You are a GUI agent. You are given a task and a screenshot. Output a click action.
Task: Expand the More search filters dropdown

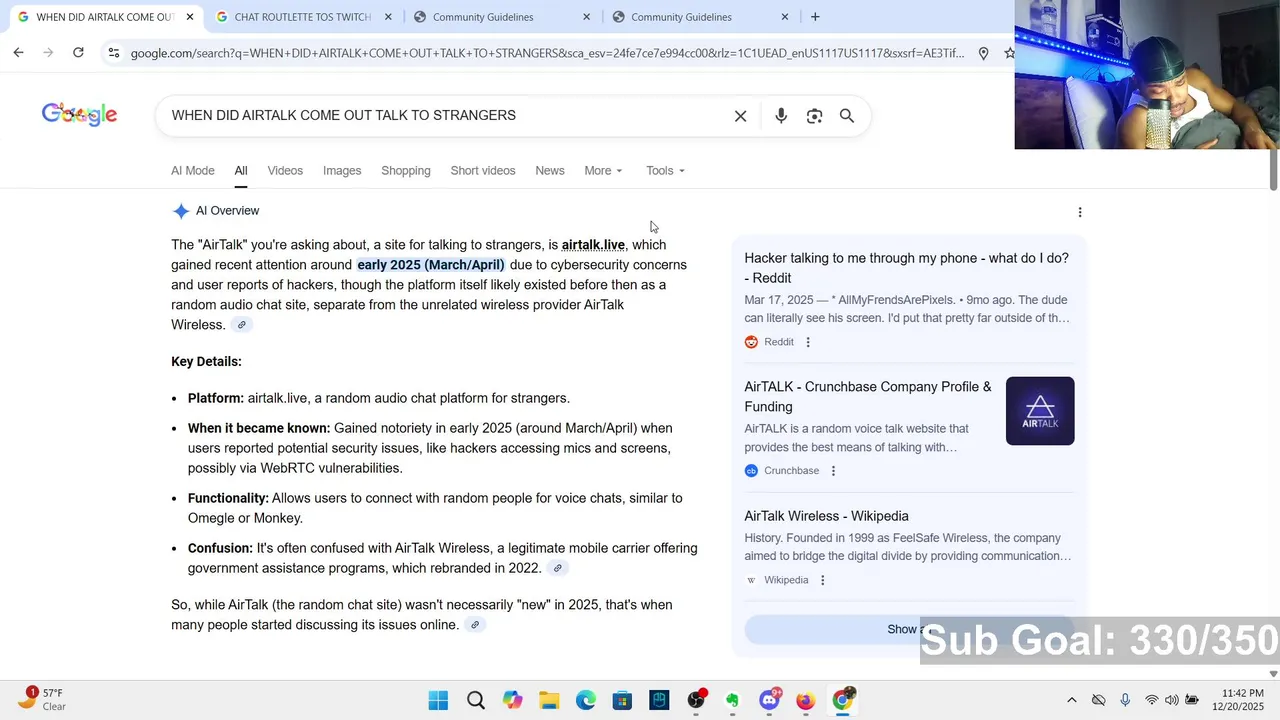pos(603,171)
